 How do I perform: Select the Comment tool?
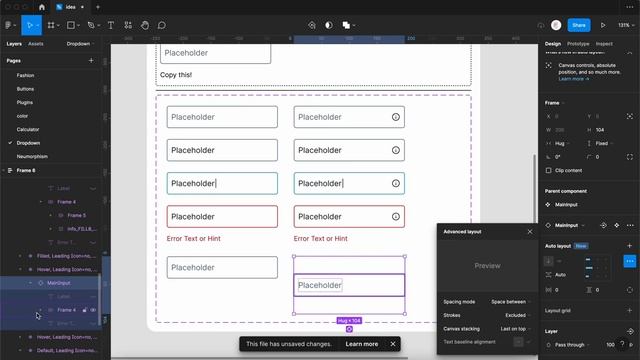(x=162, y=25)
